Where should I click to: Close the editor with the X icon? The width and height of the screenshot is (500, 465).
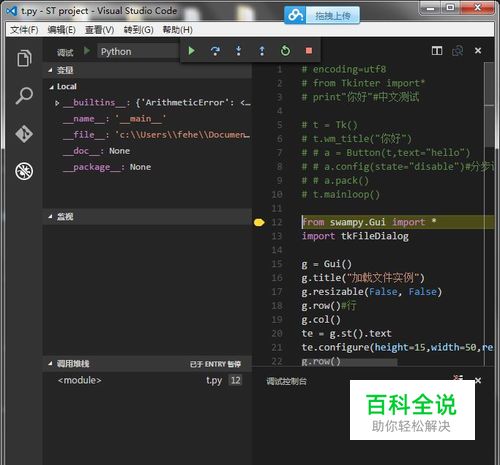coord(478,50)
